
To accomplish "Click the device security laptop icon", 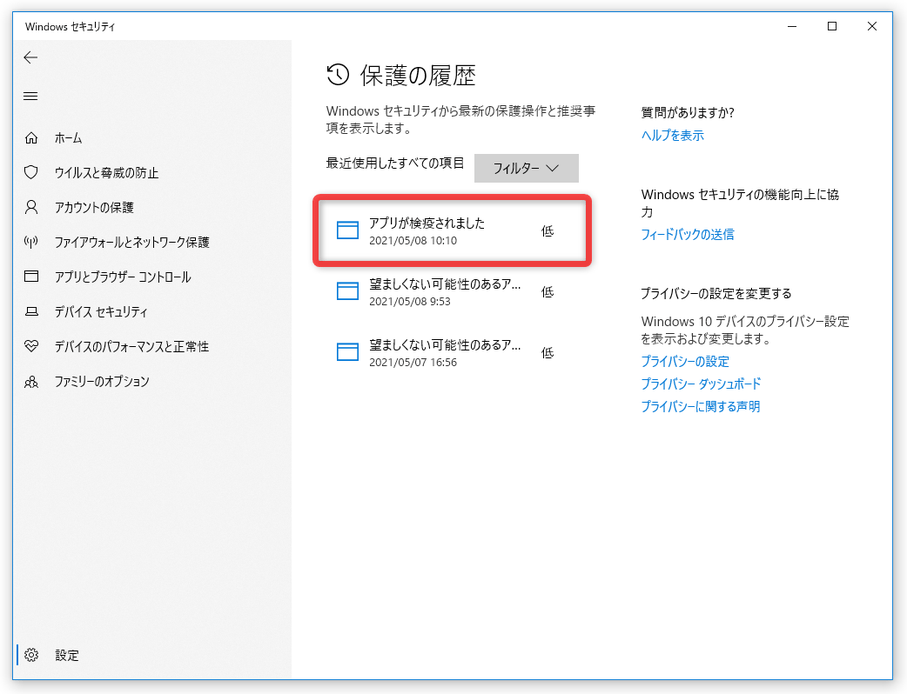I will tap(31, 312).
